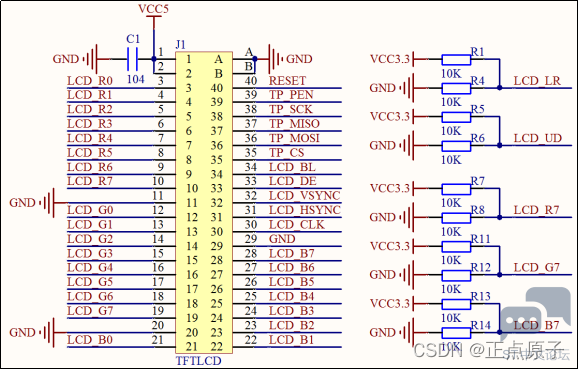Image resolution: width=579 pixels, height=370 pixels.
Task: Click the LCD_R6 net label
Action: tap(90, 167)
